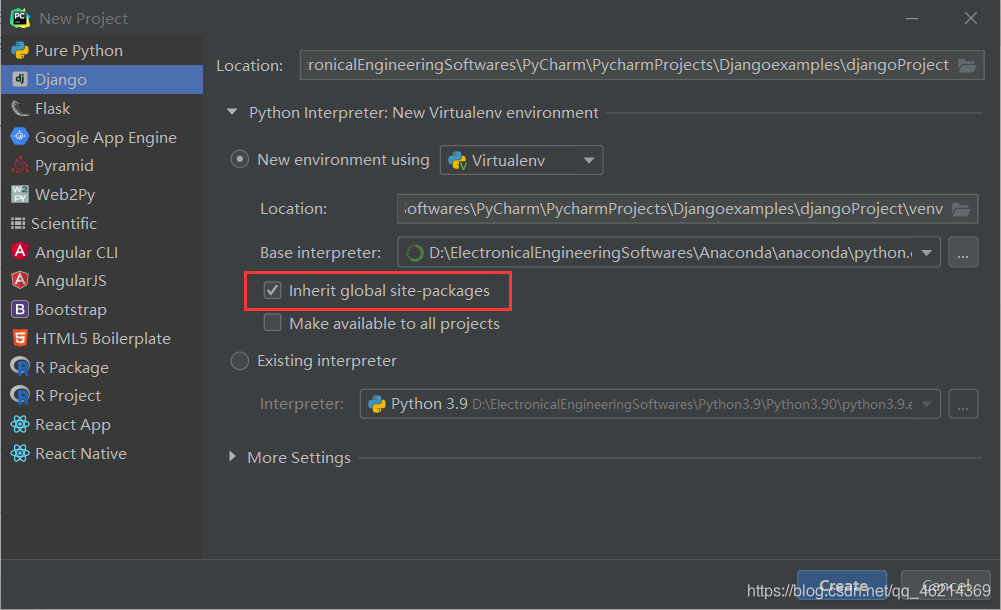Select the Angular CLI icon
1001x610 pixels.
pyautogui.click(x=20, y=251)
